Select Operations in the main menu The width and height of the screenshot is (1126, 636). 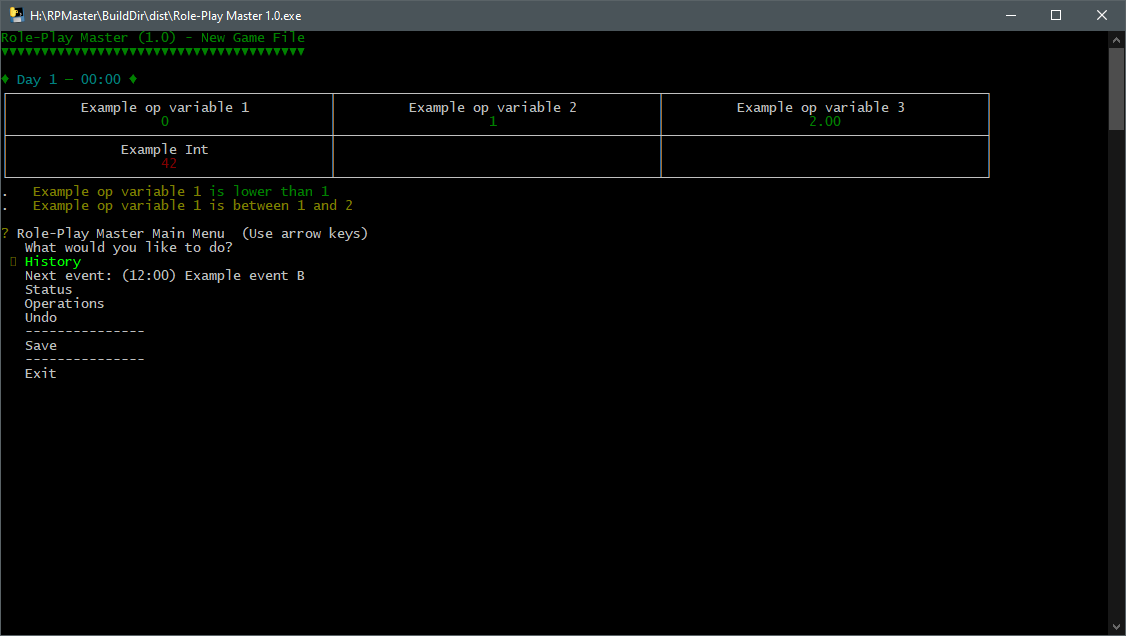click(x=64, y=304)
